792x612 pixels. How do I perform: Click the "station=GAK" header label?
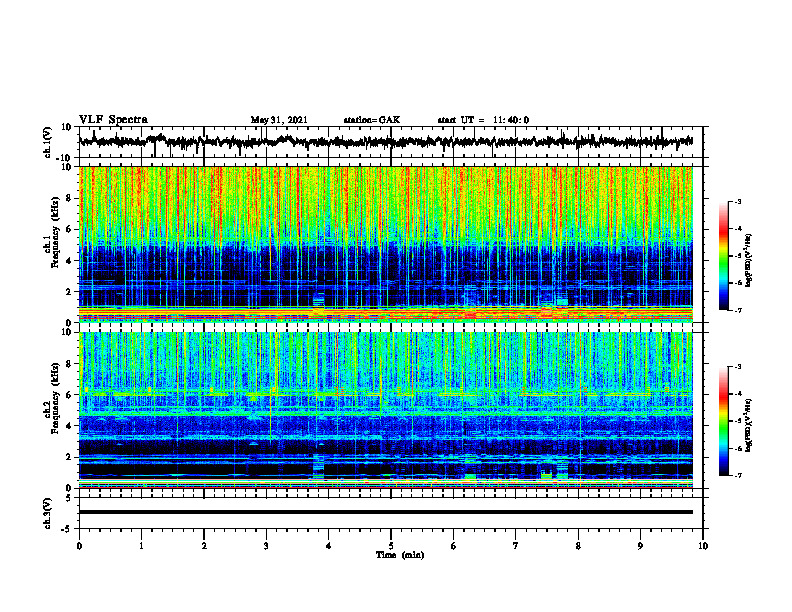[x=372, y=120]
